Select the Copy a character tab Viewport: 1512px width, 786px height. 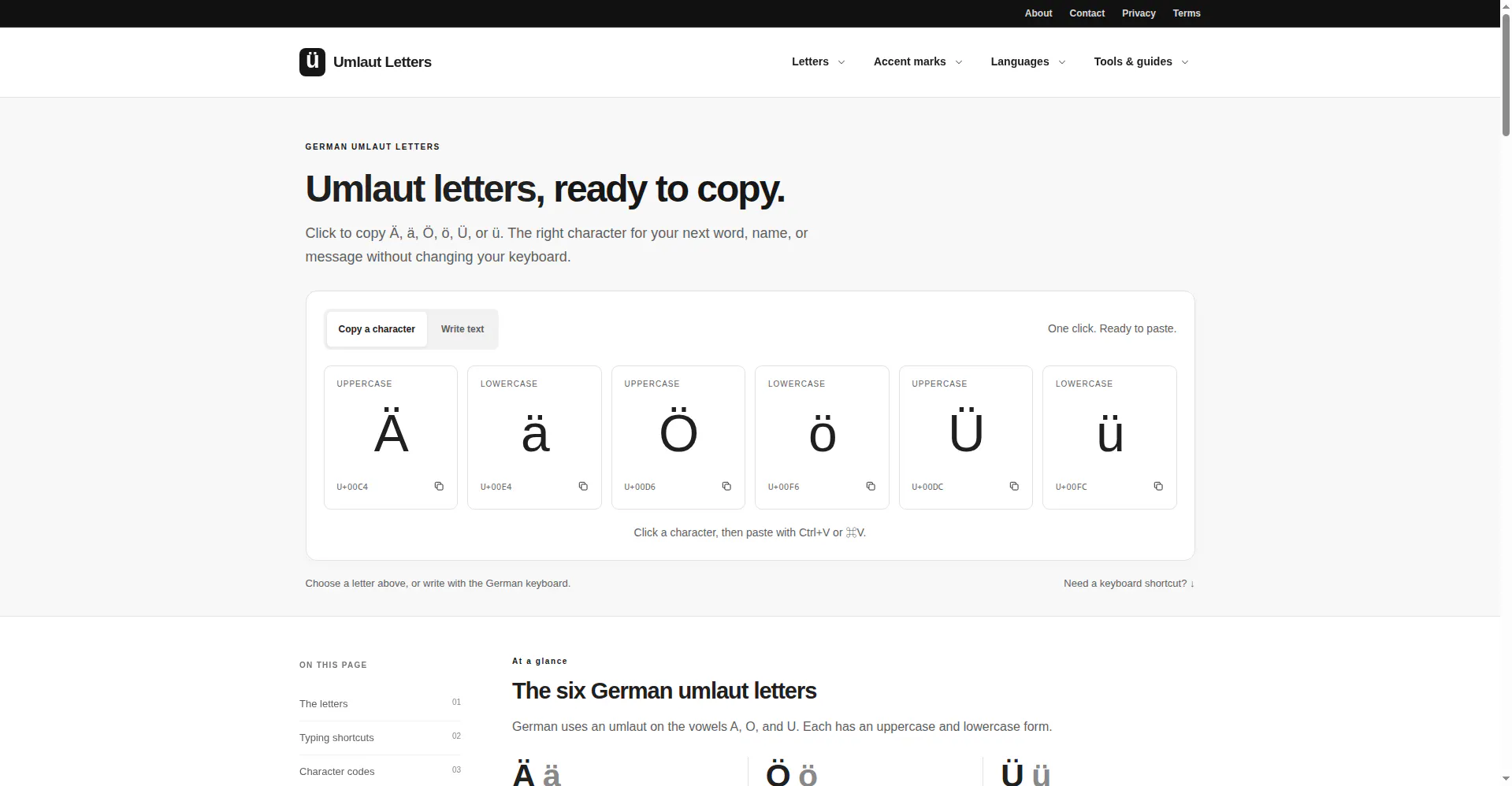click(x=377, y=329)
